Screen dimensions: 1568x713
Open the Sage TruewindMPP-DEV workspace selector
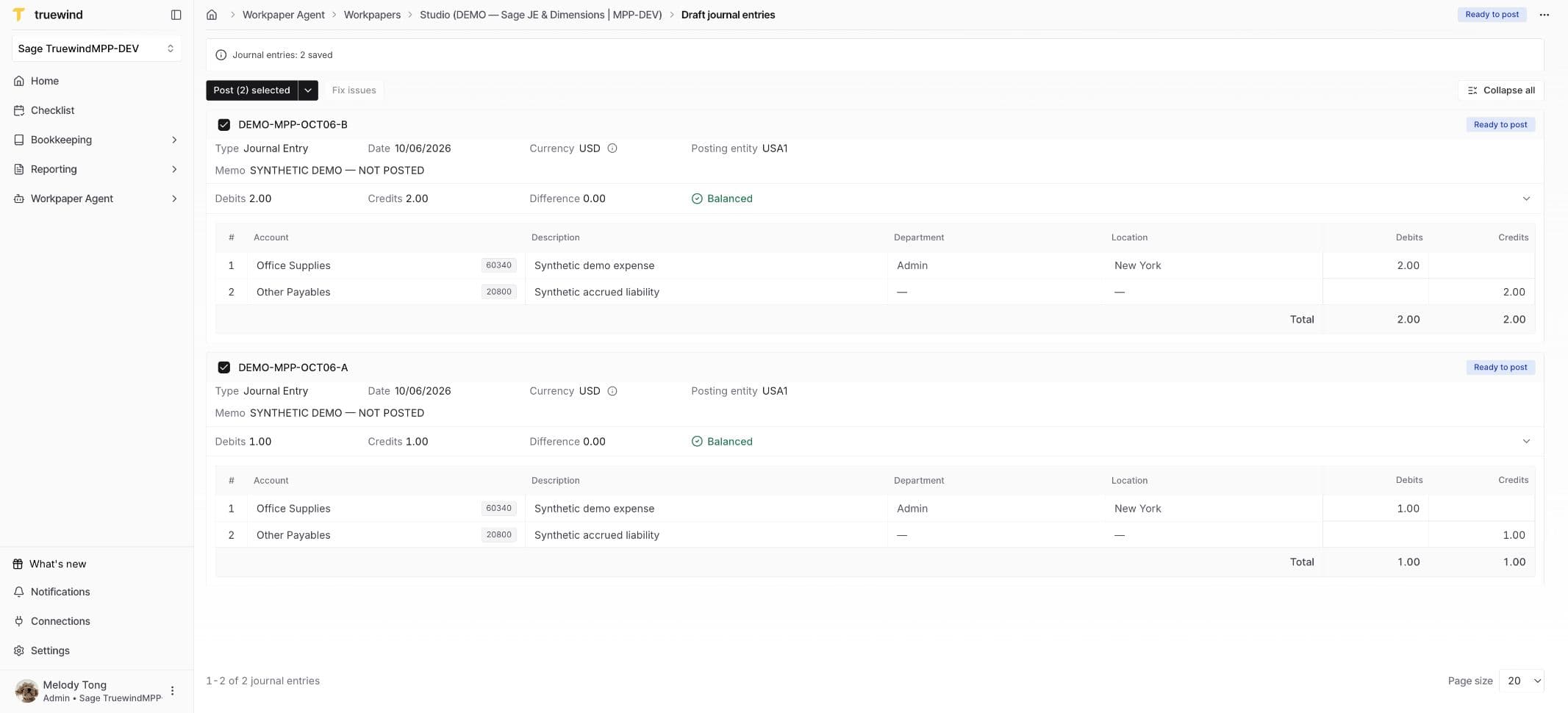click(x=96, y=49)
